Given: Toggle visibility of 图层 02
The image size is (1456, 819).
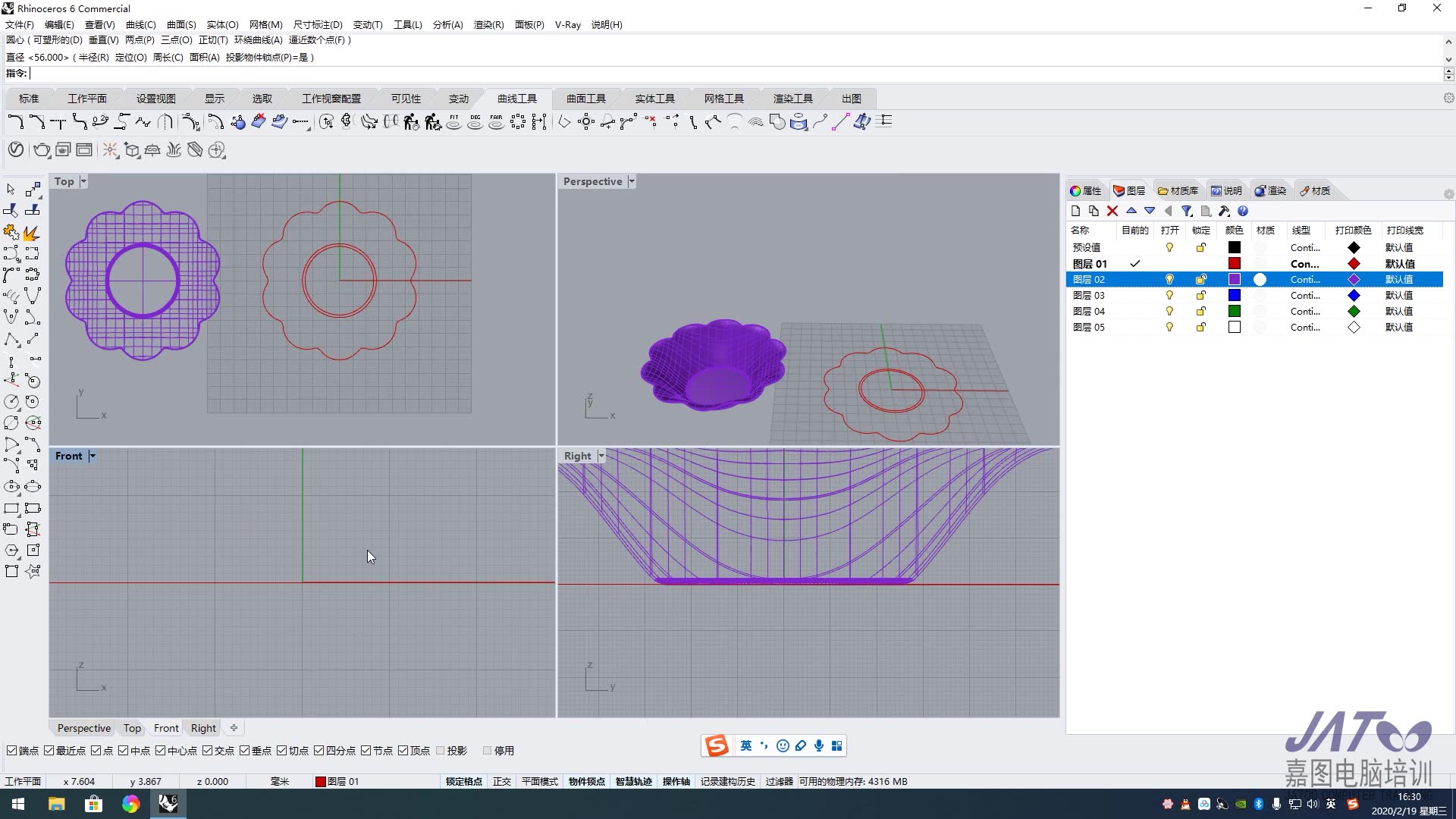Looking at the screenshot, I should [x=1168, y=279].
